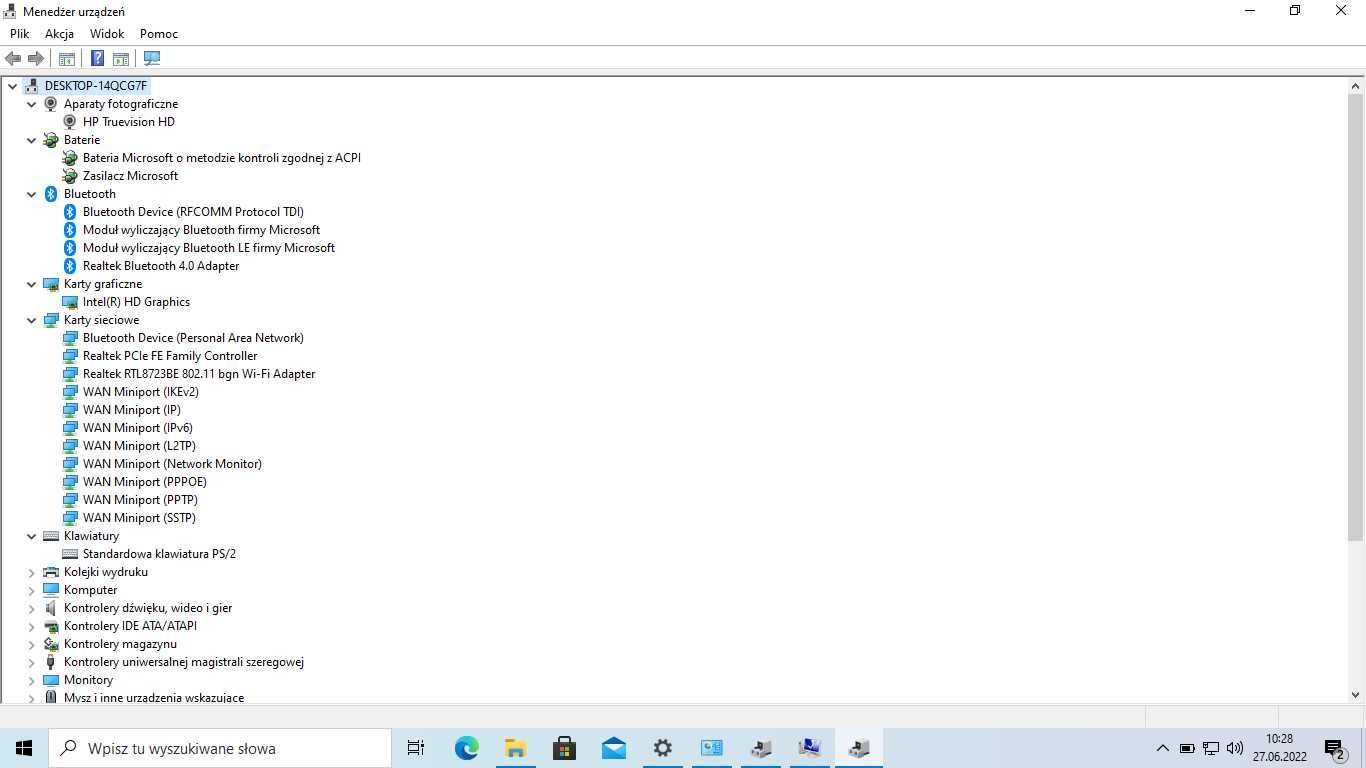
Task: Open Microsoft Edge from the taskbar
Action: pyautogui.click(x=466, y=748)
